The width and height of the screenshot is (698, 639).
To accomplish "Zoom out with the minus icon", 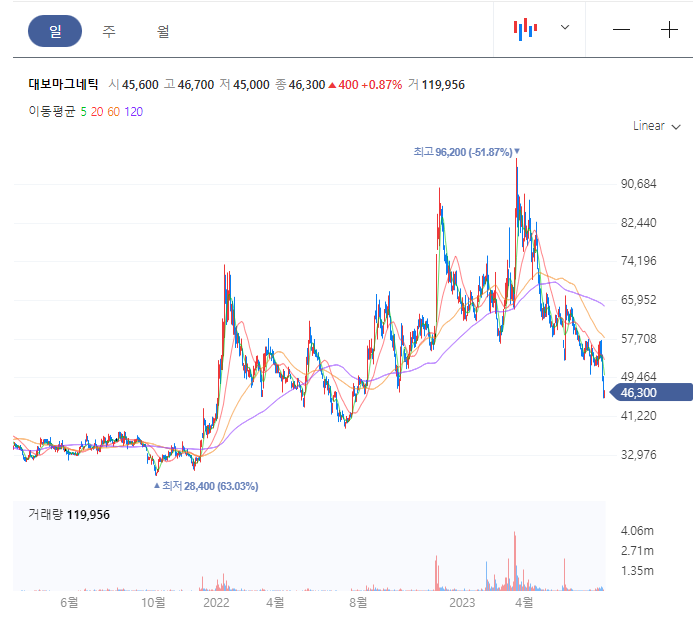I will point(621,30).
